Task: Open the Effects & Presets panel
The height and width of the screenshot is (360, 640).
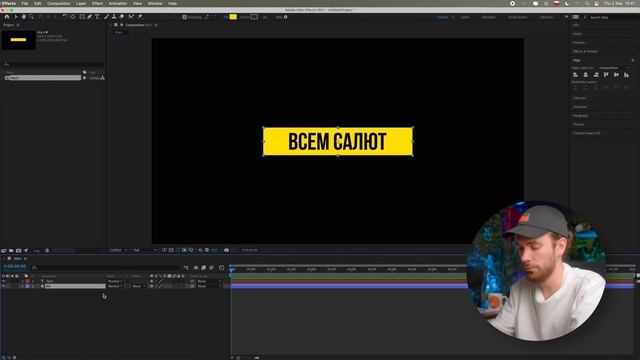Action: [x=585, y=51]
